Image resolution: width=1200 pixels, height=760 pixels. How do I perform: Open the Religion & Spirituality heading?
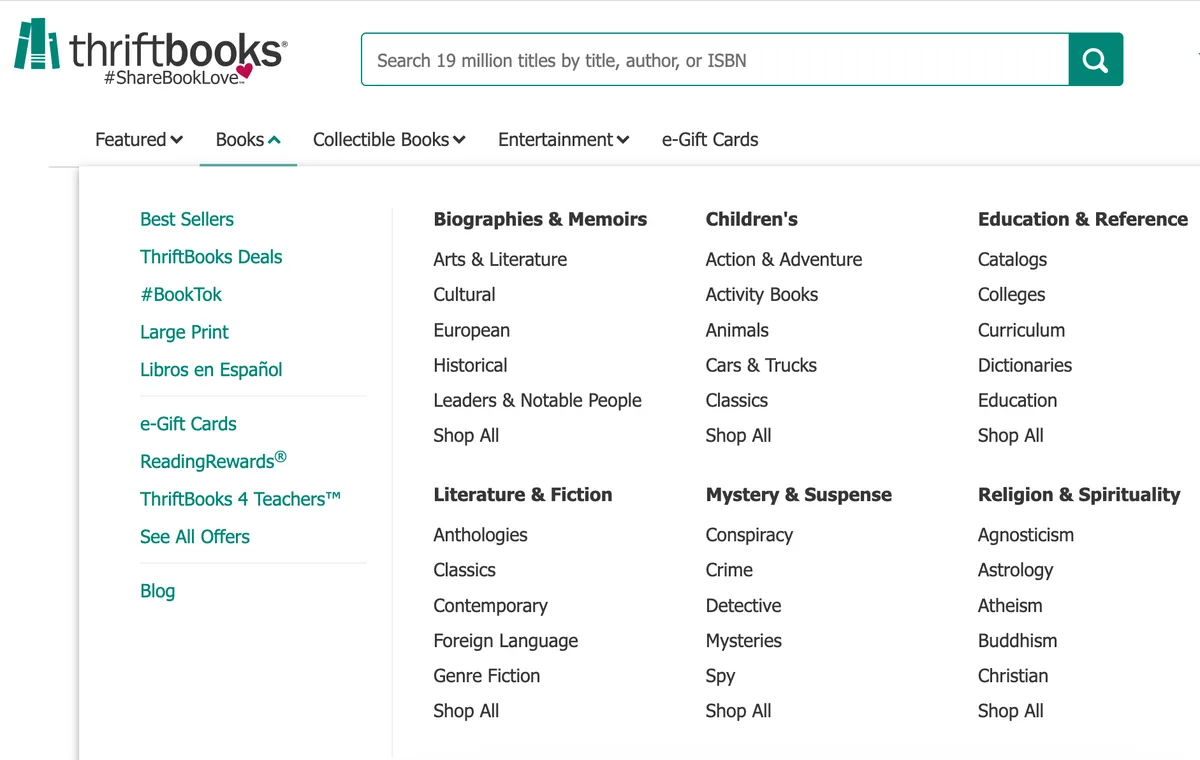pos(1079,495)
